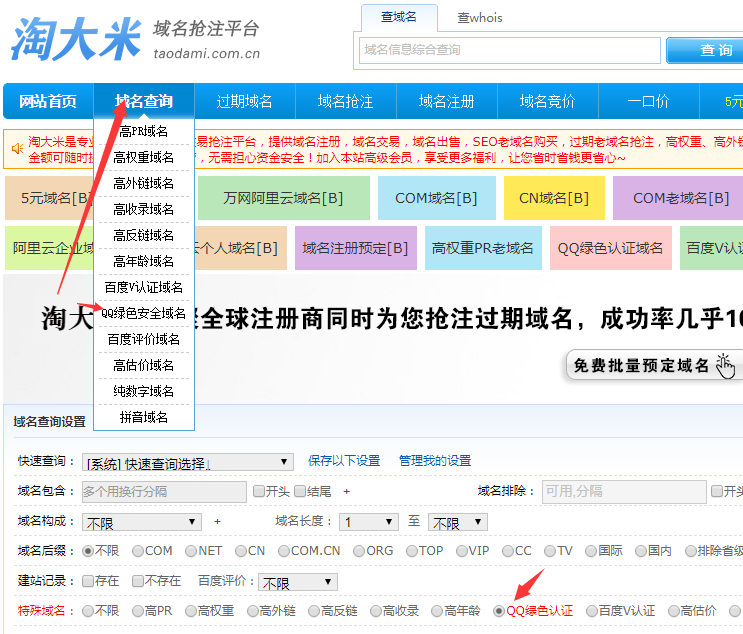Select 高年龄域名 from dropdown menu
The width and height of the screenshot is (743, 634).
tap(144, 262)
